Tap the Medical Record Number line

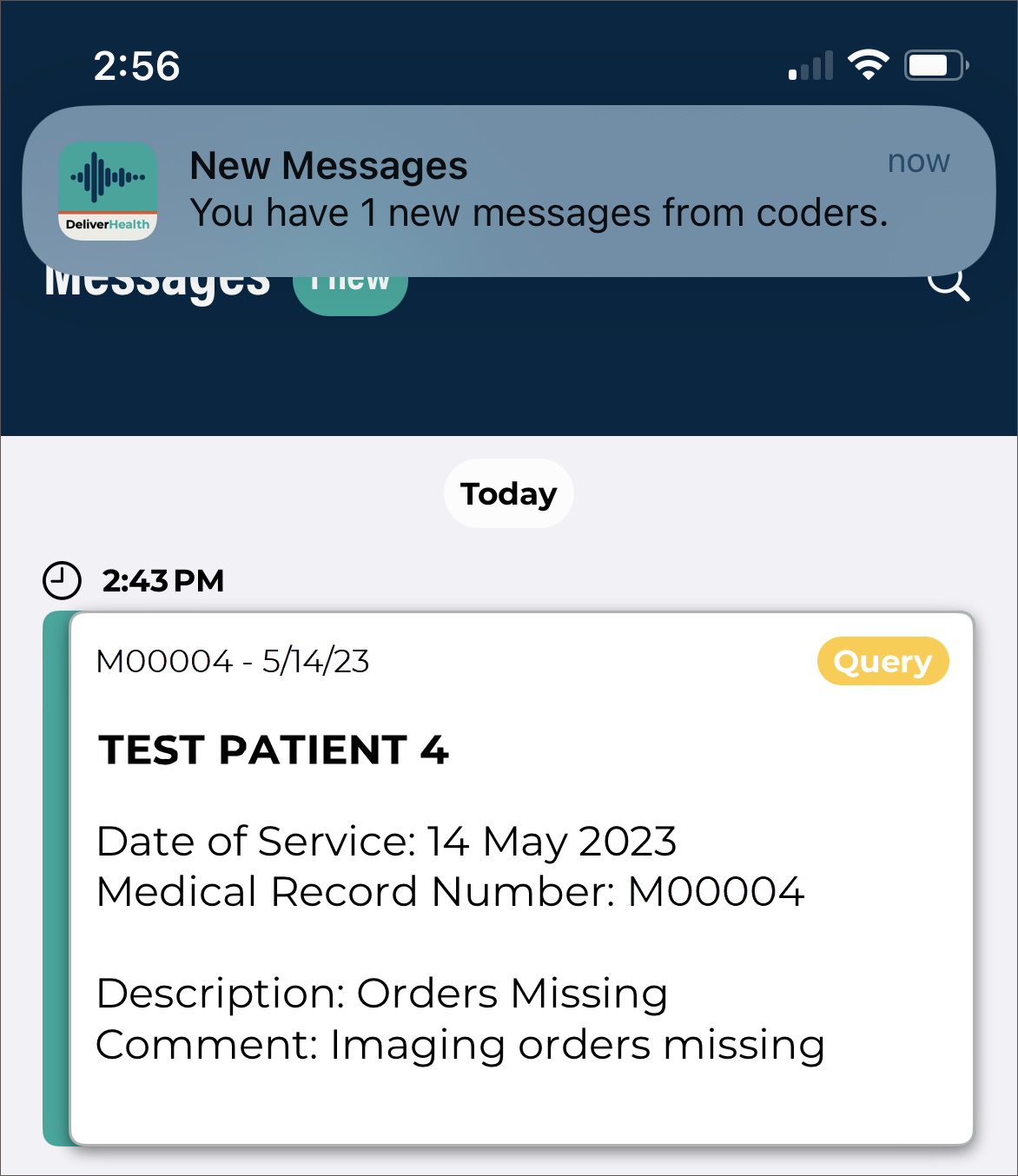pos(450,892)
